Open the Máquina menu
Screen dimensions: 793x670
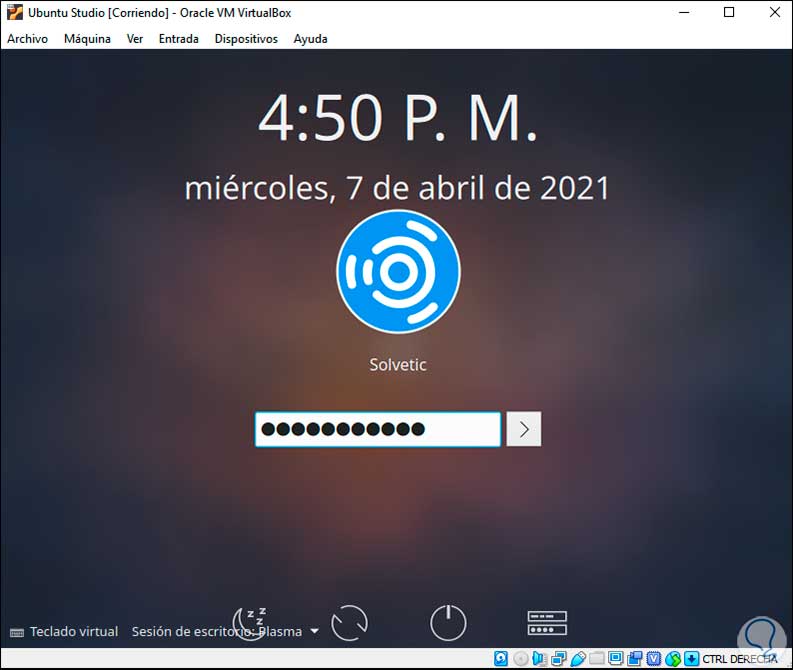point(87,39)
